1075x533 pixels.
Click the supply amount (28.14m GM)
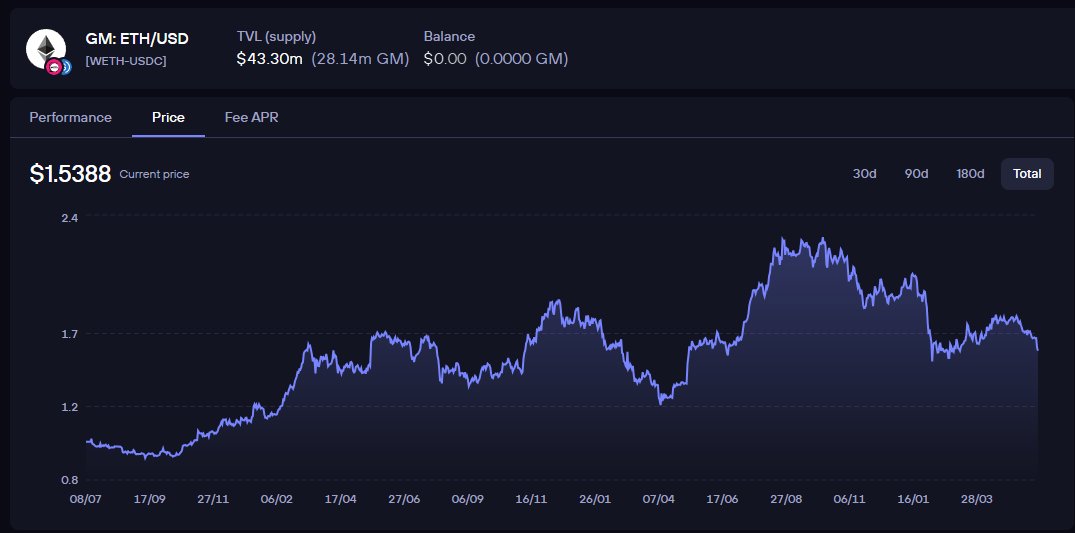coord(361,59)
